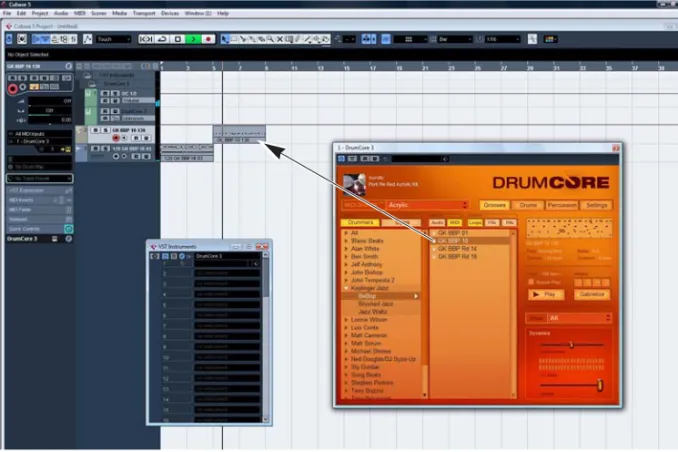Open the DrumCore 3 output routing dropdown
This screenshot has height=452, width=678.
(x=39, y=141)
